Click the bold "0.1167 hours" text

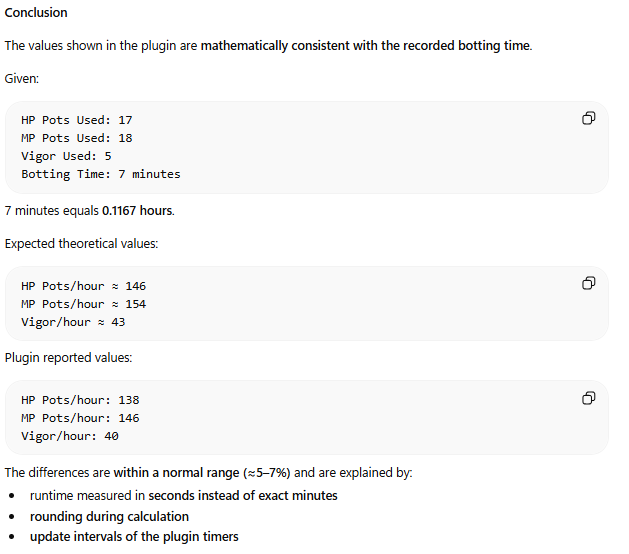(x=137, y=211)
